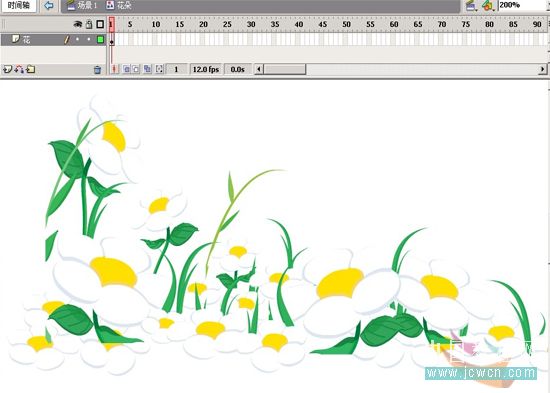Select the 花 layer
The height and width of the screenshot is (393, 550).
click(53, 40)
